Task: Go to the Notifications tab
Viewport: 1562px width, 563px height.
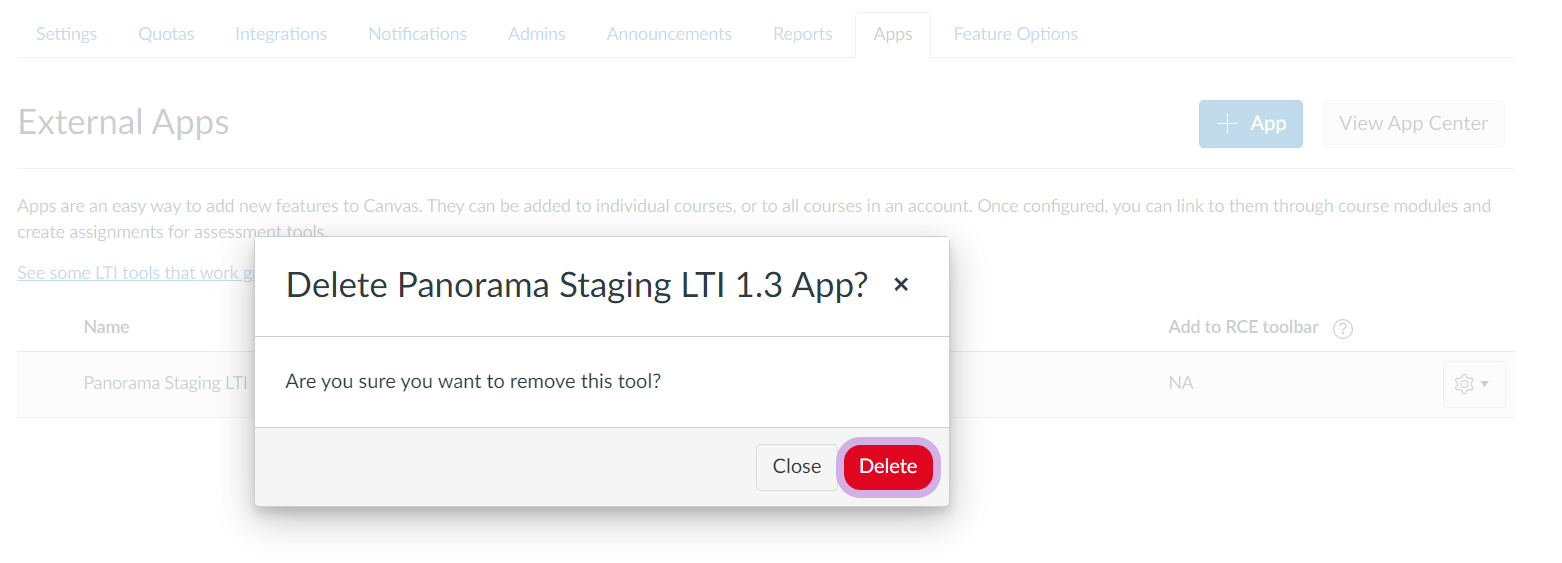Action: click(417, 34)
